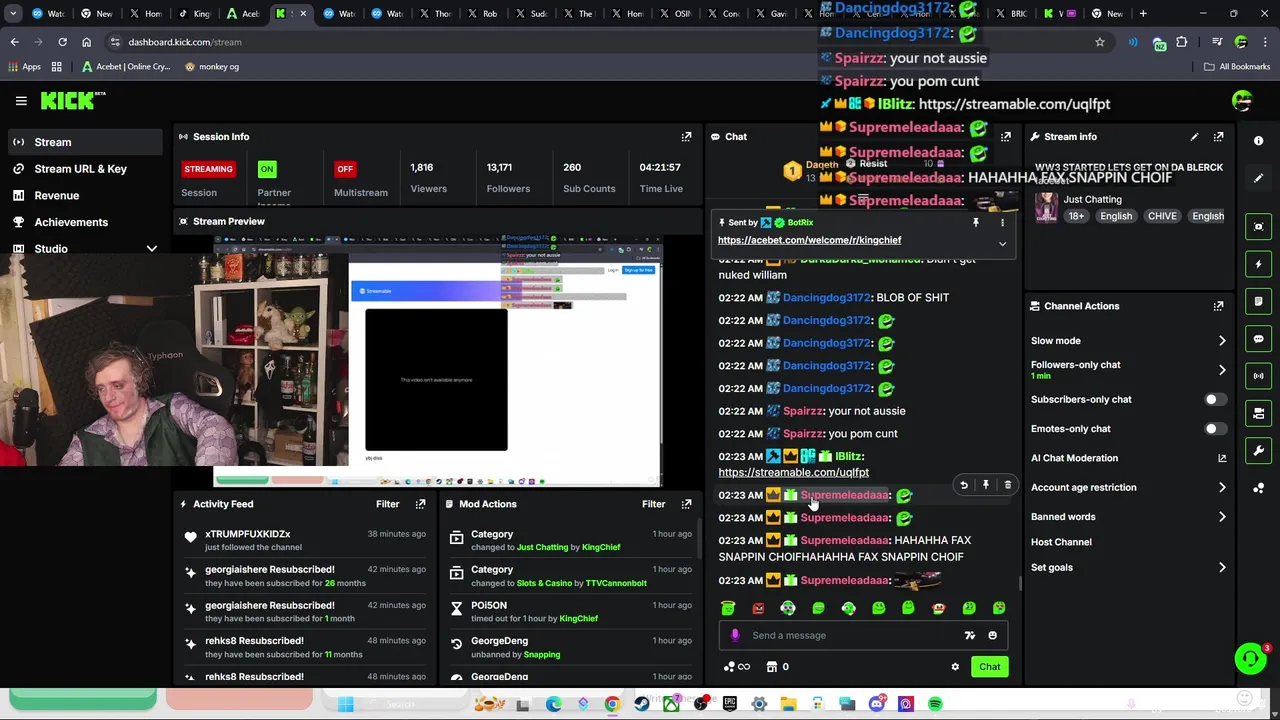Click the lightning bolt rail icon
Viewport: 1280px width, 720px height.
1259,264
